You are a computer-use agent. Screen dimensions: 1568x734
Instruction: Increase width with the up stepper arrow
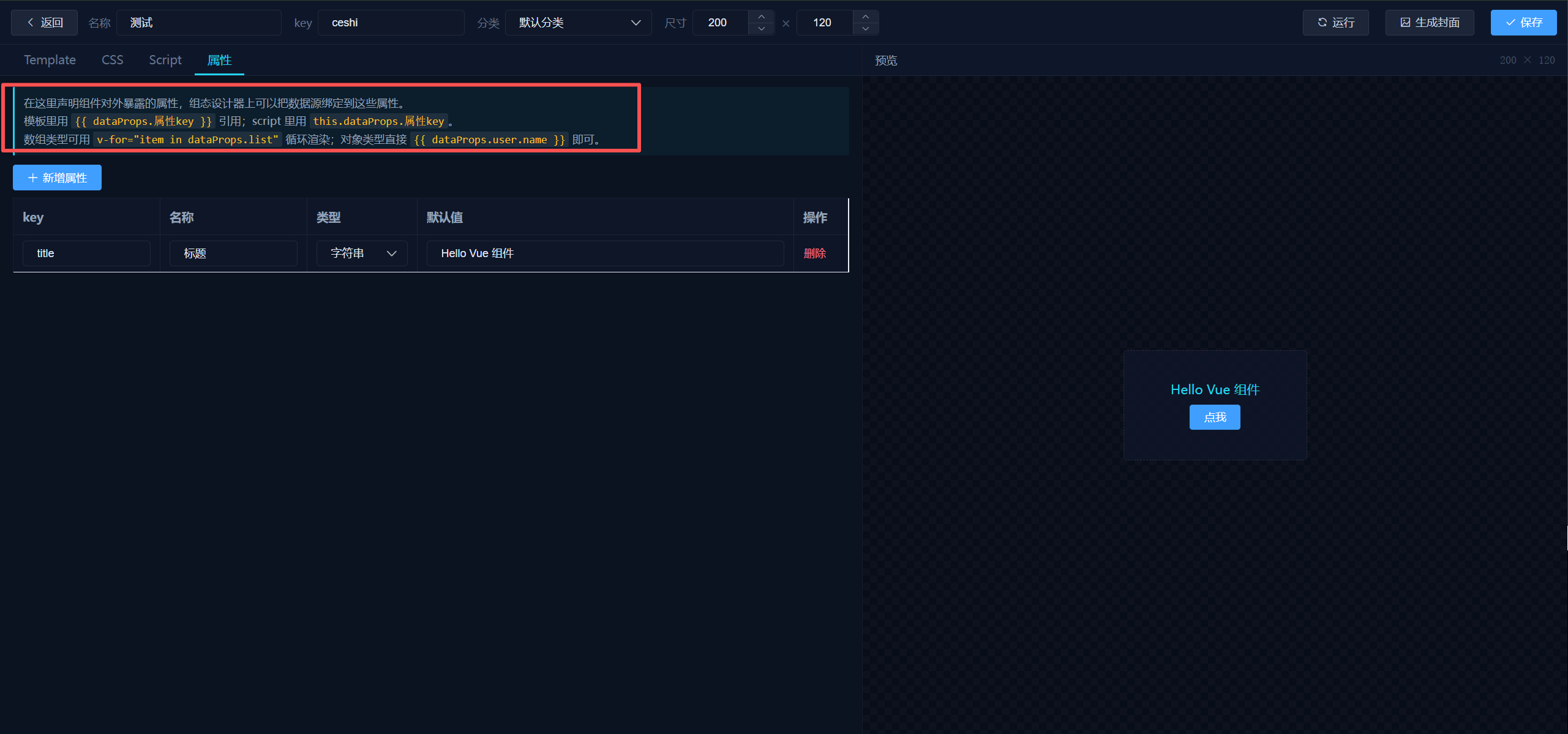[762, 17]
